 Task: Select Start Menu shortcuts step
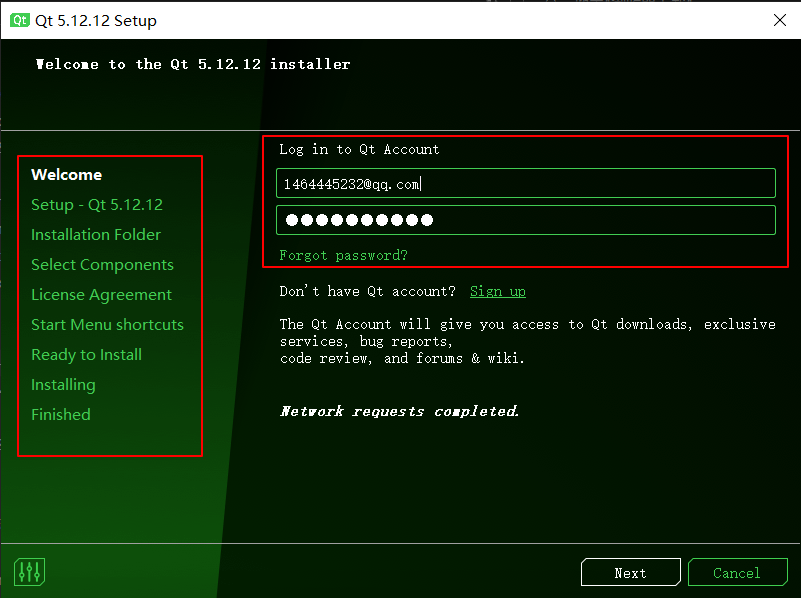[x=107, y=325]
